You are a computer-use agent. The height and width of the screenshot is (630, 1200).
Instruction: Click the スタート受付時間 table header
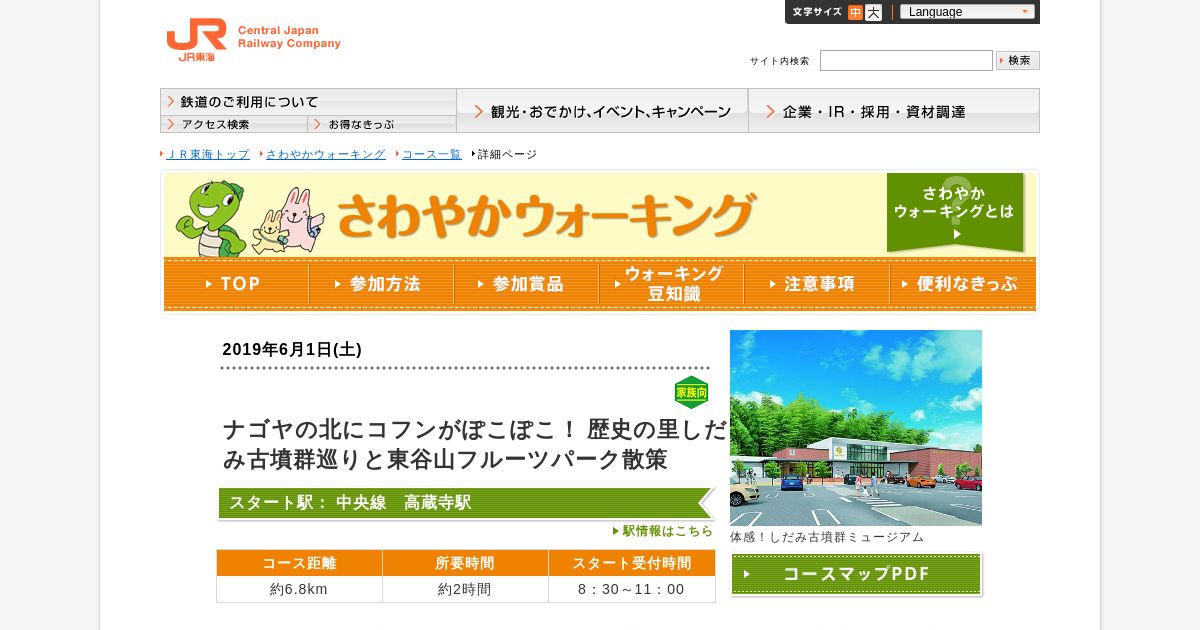click(x=632, y=563)
